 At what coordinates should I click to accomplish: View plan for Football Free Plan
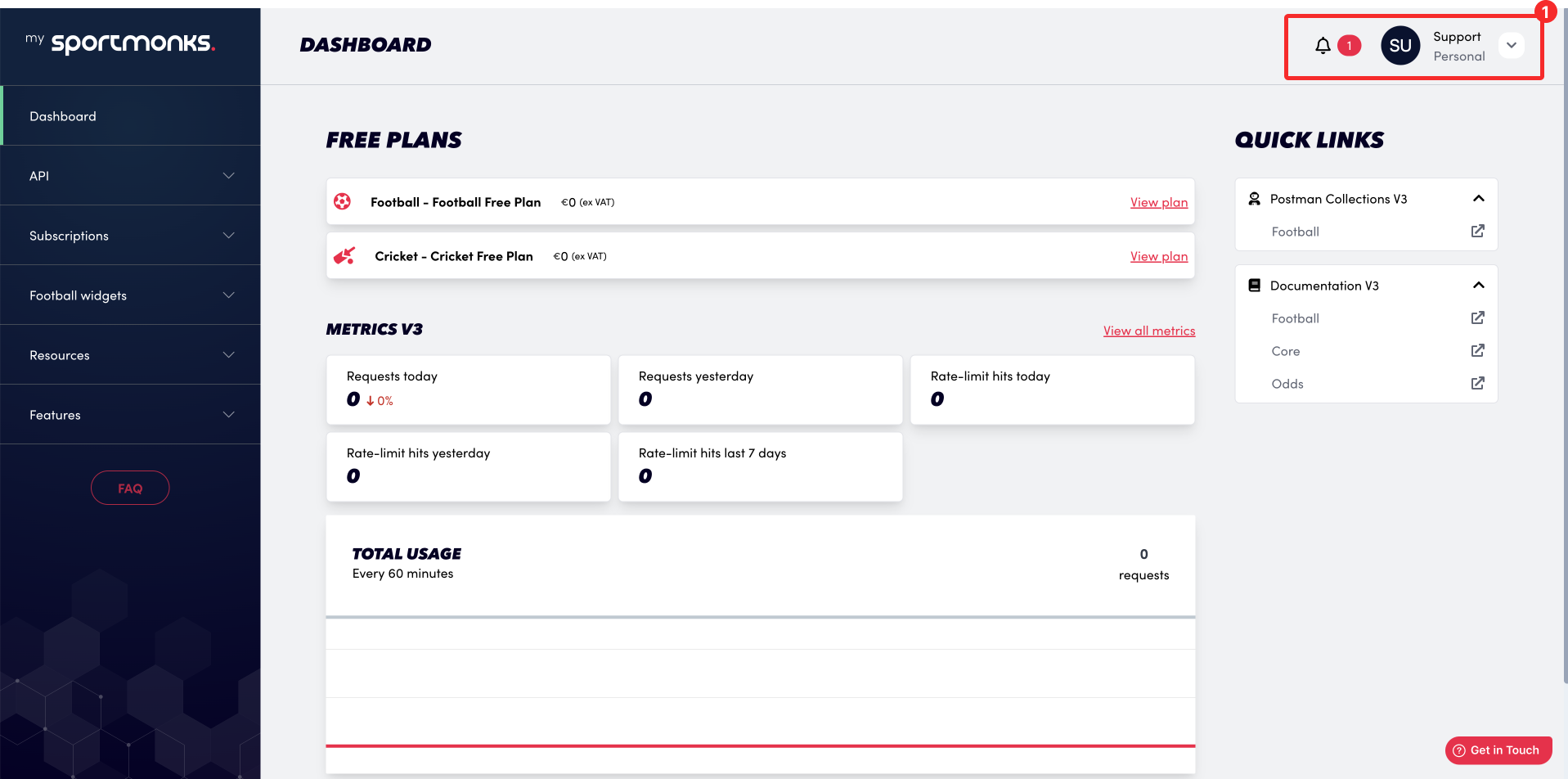[1159, 202]
